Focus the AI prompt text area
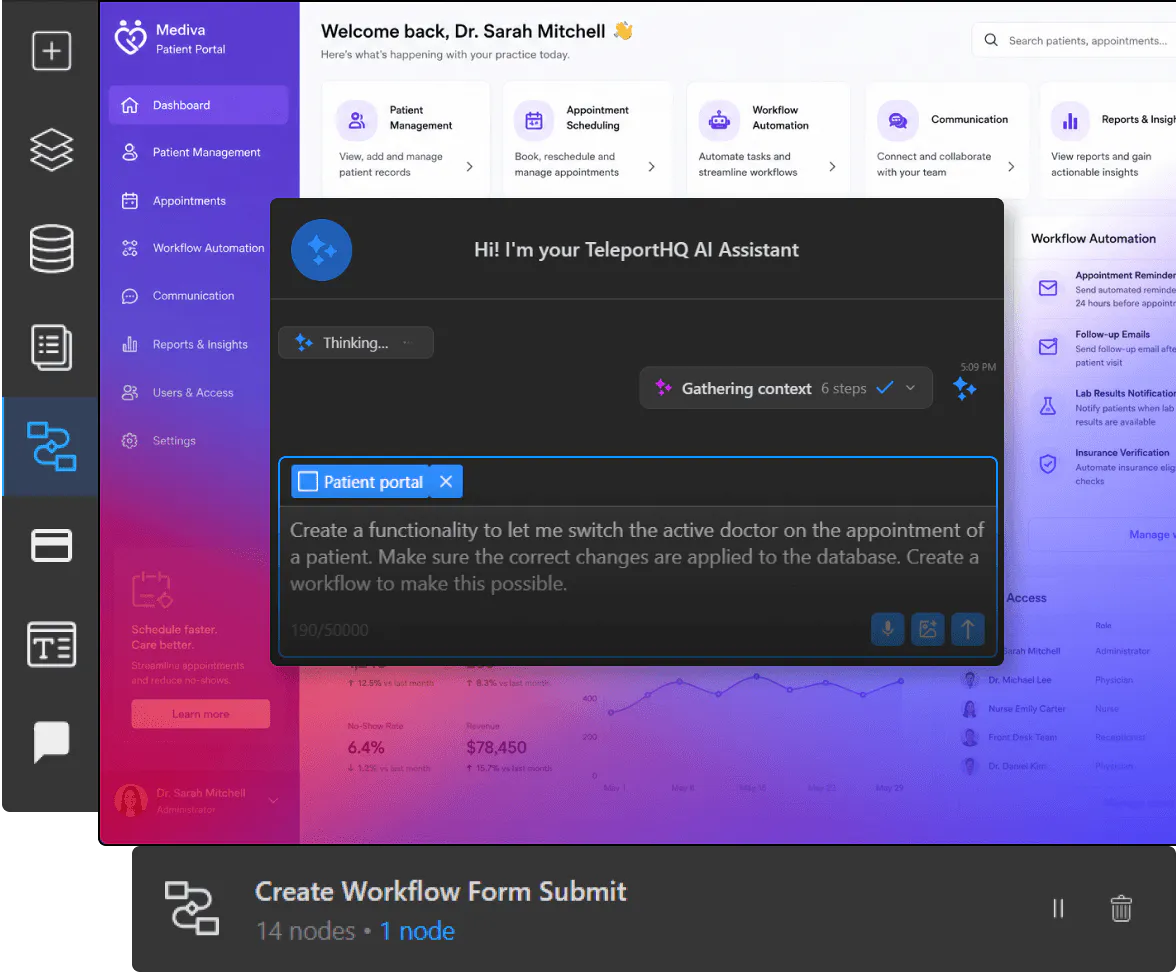The width and height of the screenshot is (1176, 972). pos(637,557)
